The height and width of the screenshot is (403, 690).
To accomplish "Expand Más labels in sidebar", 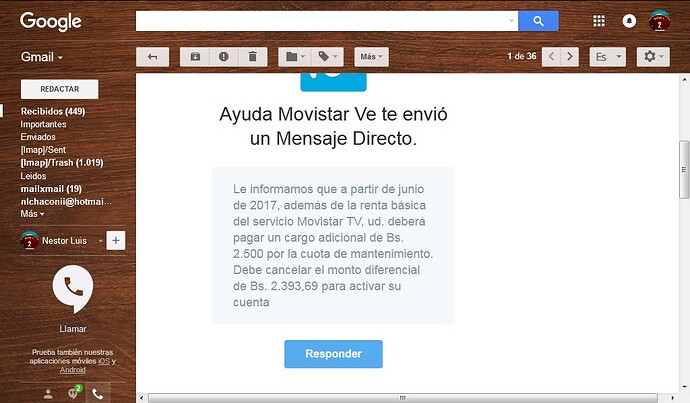I will pos(32,214).
